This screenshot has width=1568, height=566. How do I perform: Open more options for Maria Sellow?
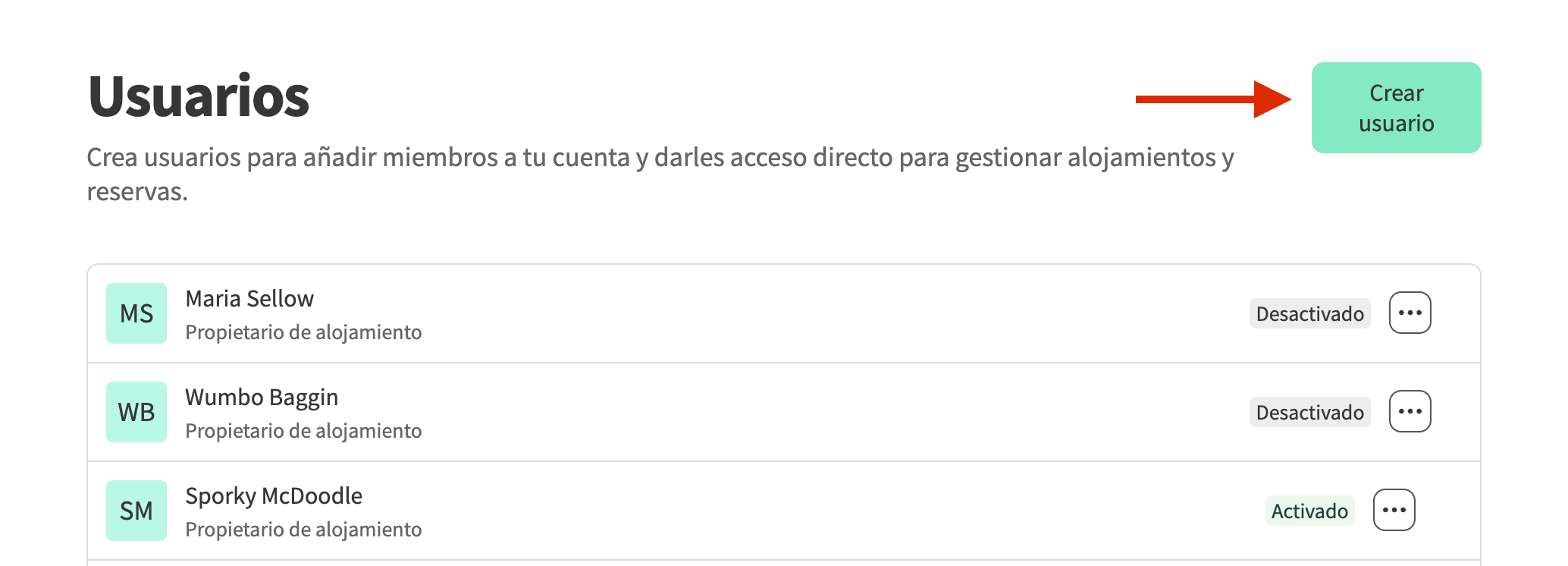click(x=1410, y=313)
